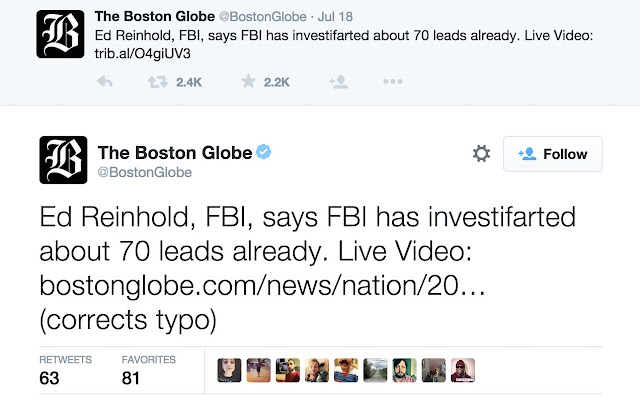640x400 pixels.
Task: Click the reply arrow icon on top tweet
Action: coord(105,82)
